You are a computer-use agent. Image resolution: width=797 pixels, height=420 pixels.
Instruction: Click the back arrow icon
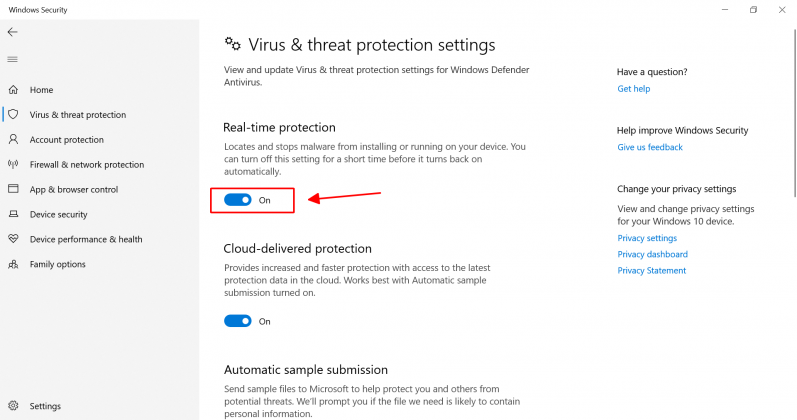click(13, 32)
